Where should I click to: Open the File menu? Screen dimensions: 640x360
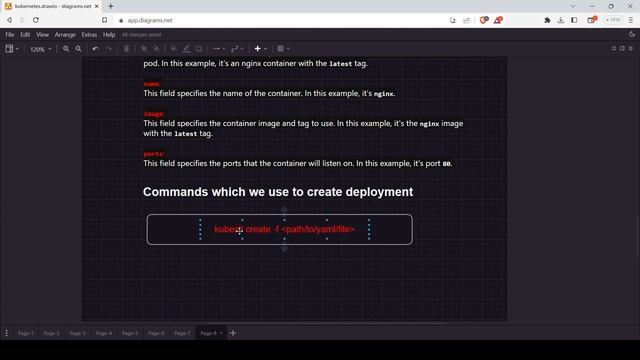point(10,35)
